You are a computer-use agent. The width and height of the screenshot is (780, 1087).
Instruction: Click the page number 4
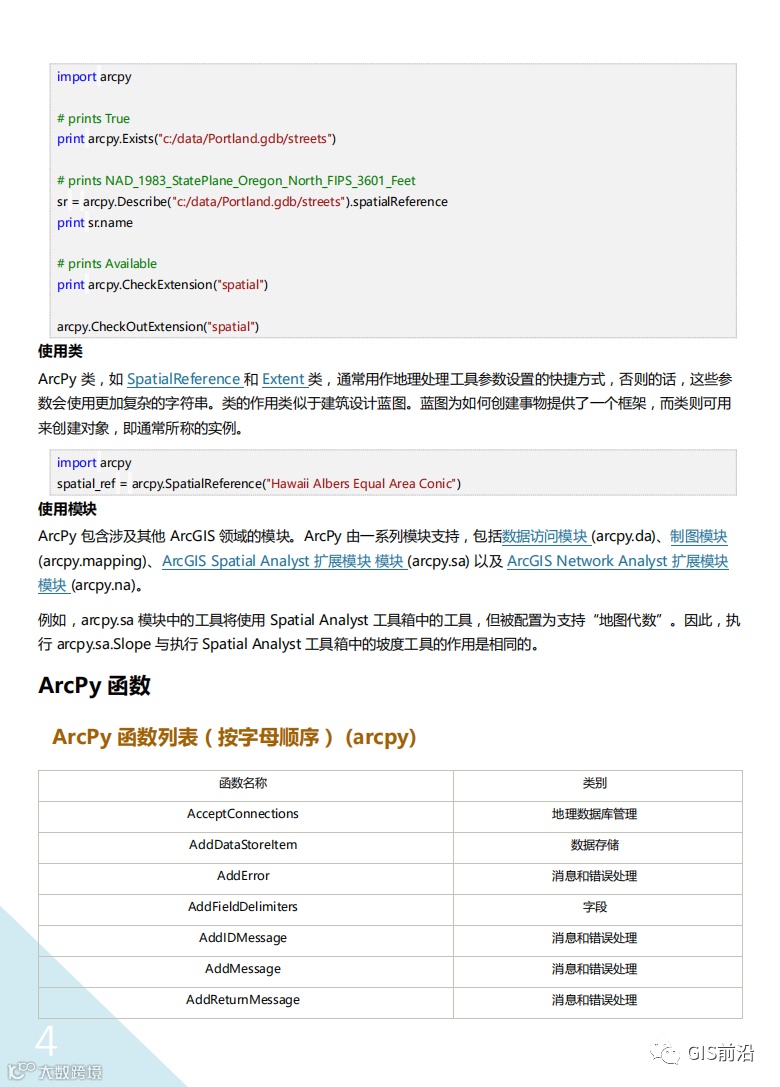(x=46, y=1042)
